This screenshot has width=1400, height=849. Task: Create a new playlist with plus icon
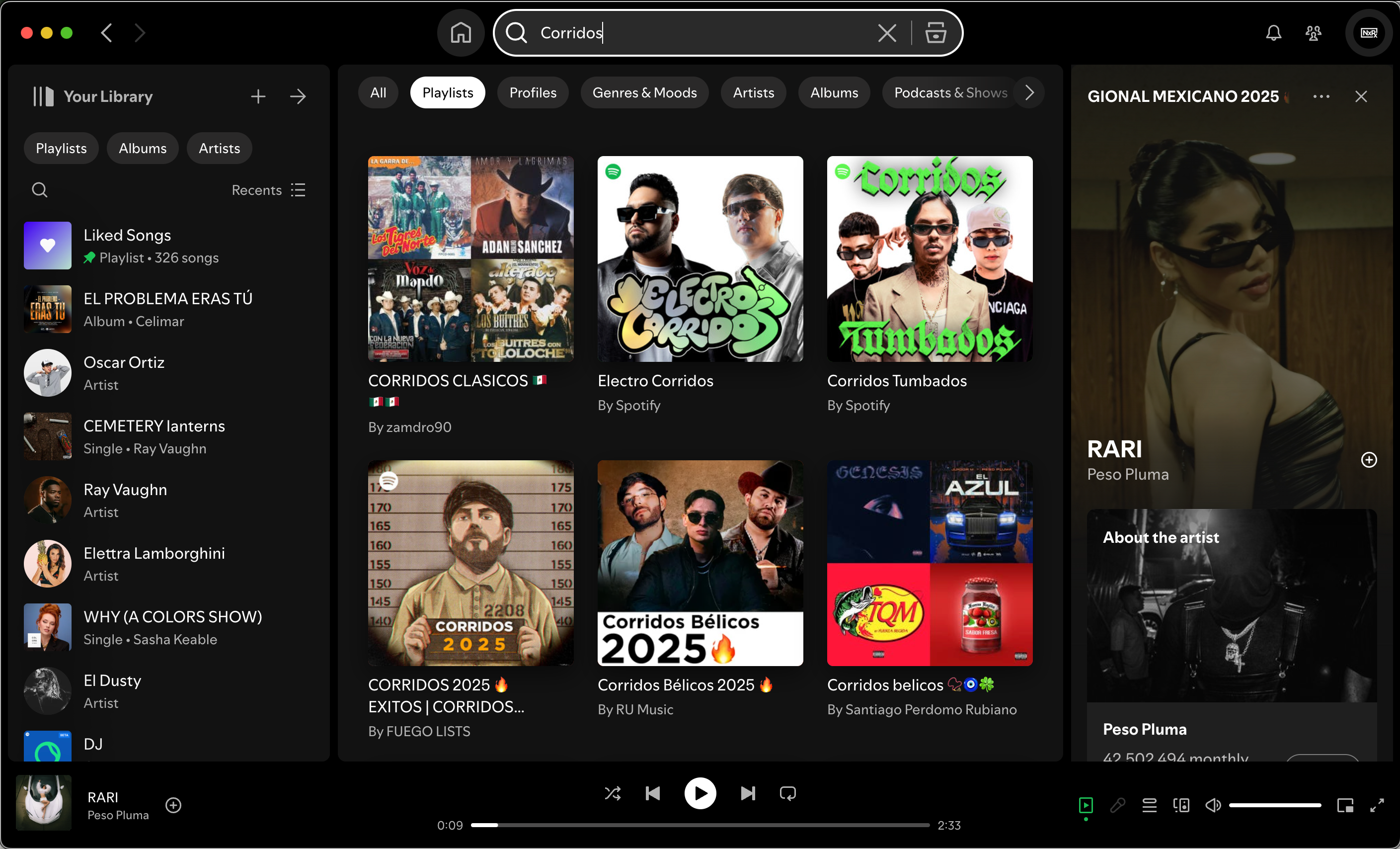tap(258, 96)
